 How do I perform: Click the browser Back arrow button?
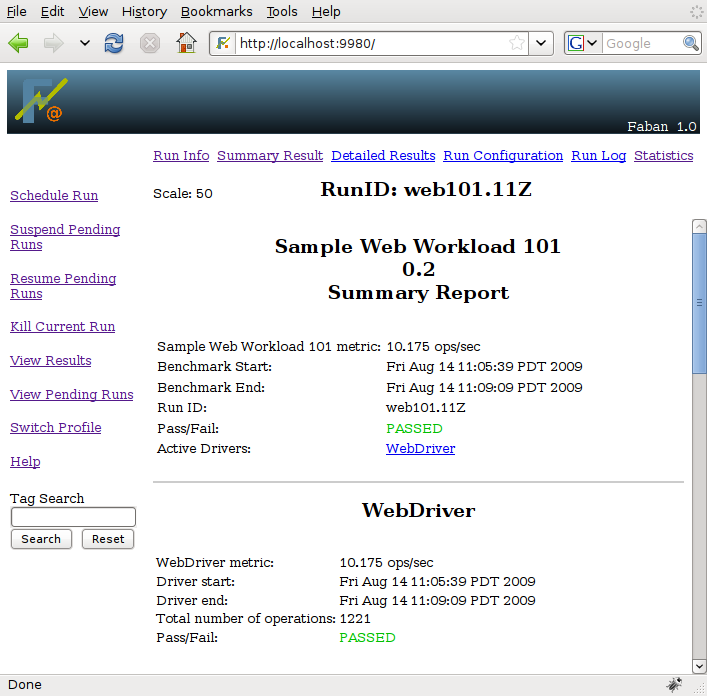(19, 43)
